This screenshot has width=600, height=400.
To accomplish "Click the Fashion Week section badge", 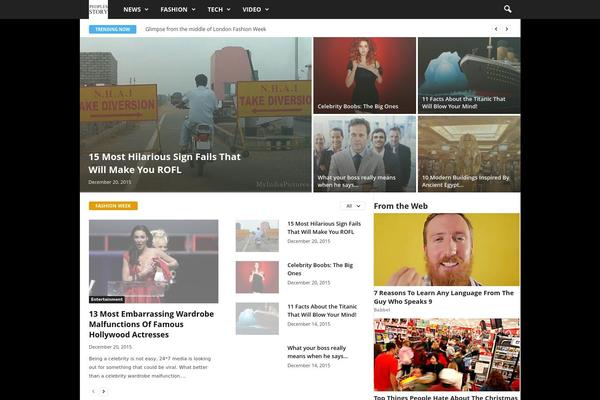I will 113,206.
